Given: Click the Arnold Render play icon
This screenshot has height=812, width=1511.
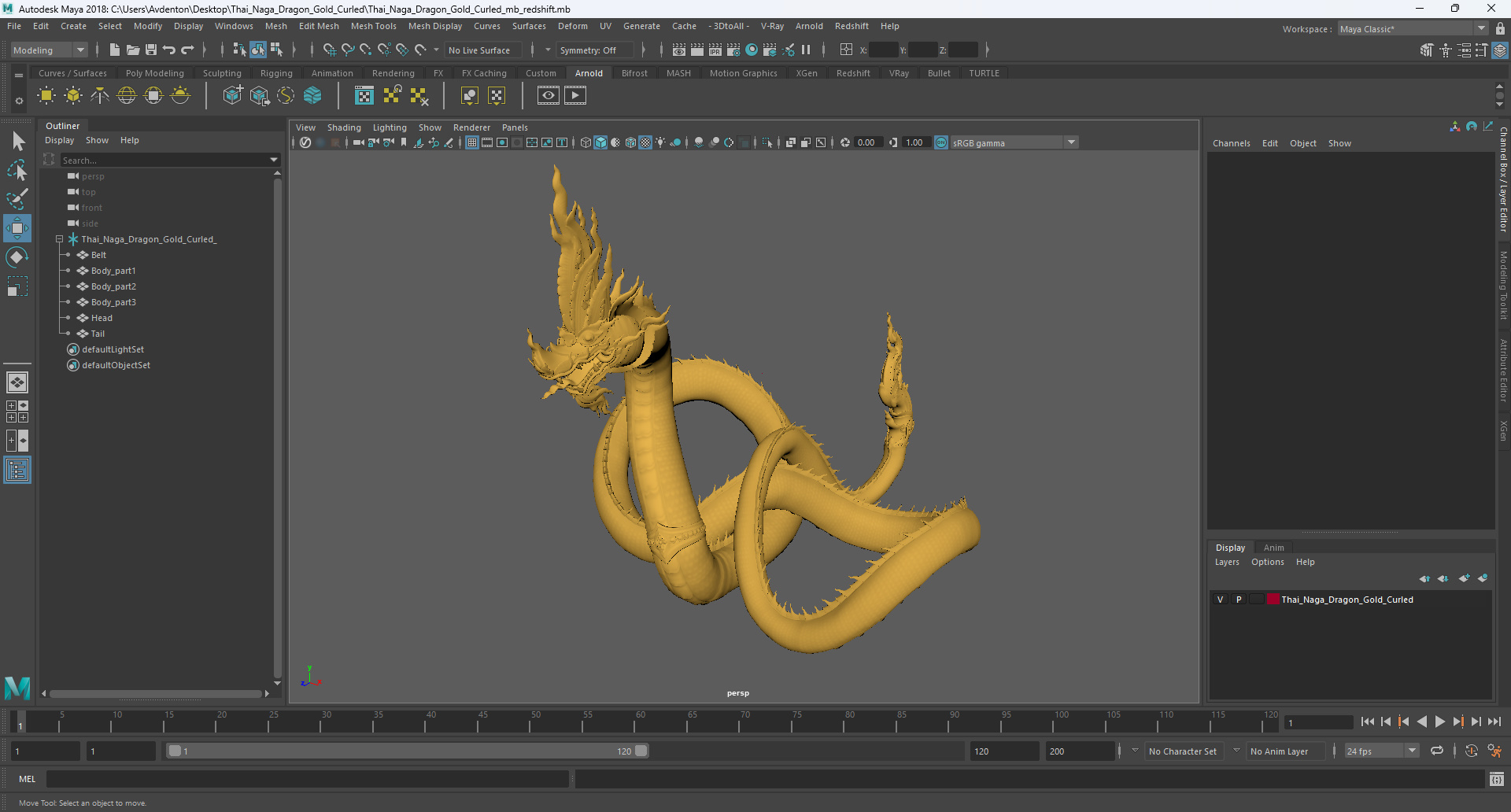Looking at the screenshot, I should pyautogui.click(x=575, y=96).
